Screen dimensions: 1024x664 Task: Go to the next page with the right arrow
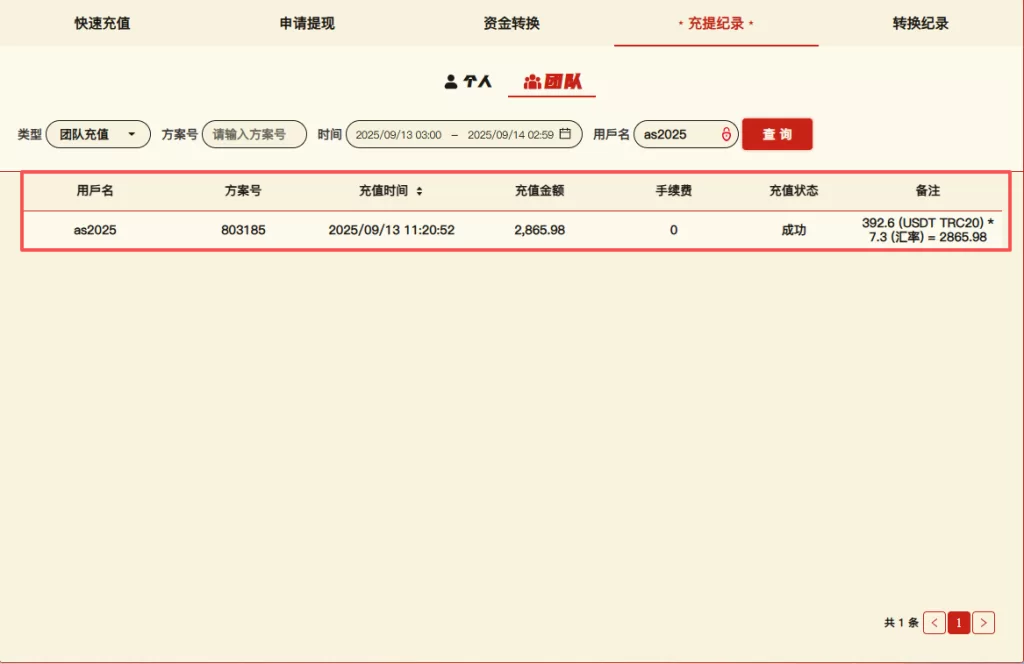point(983,623)
